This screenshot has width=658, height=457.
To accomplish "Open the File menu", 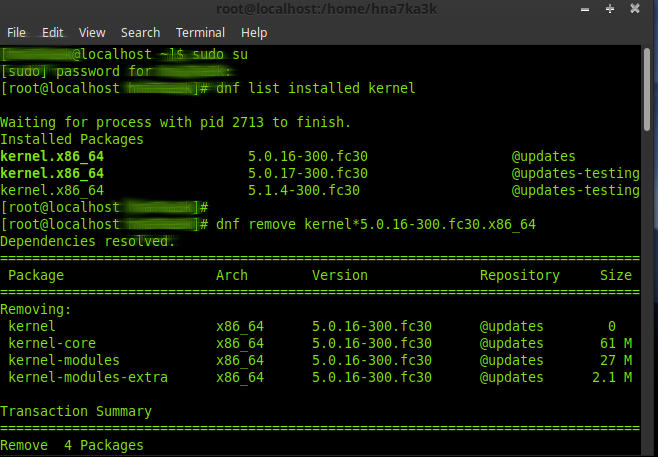I will coord(16,33).
